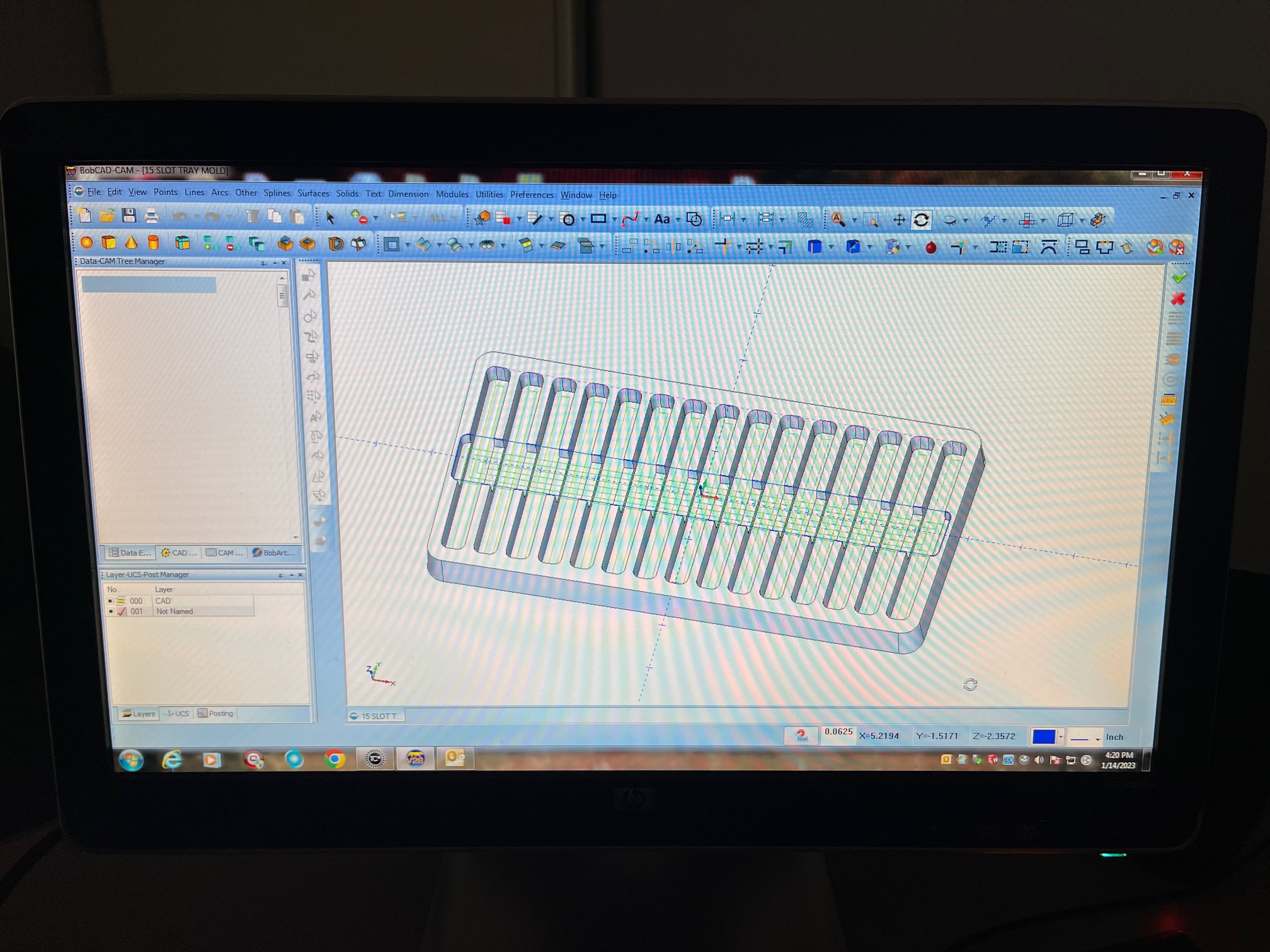
Task: Toggle visibility of layer 001 Not Named
Action: [x=112, y=611]
